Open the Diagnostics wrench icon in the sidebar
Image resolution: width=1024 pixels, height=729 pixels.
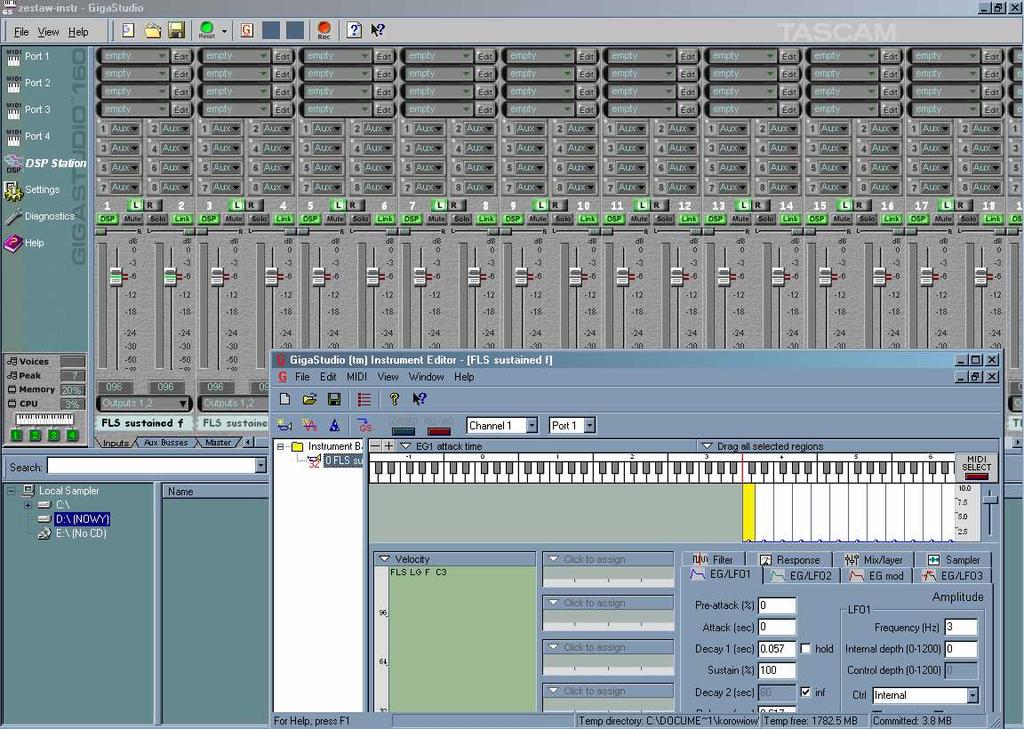13,217
